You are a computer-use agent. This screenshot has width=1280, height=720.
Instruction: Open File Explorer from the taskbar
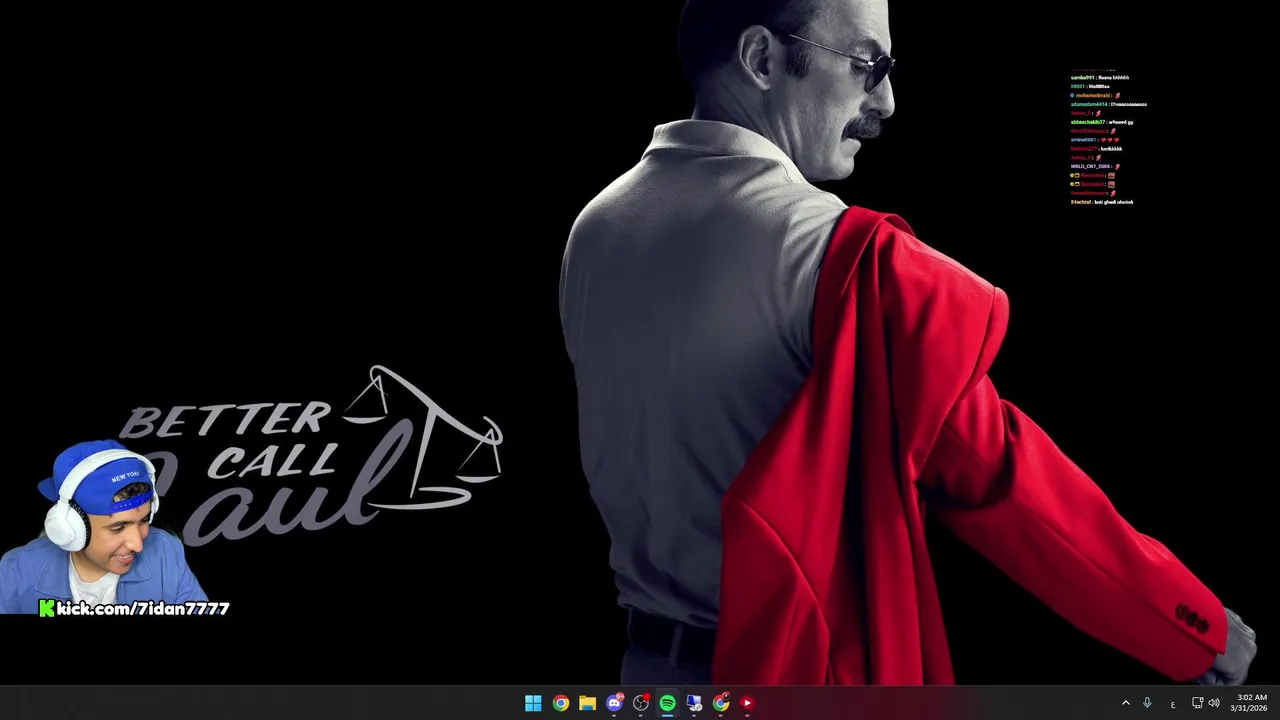point(587,703)
